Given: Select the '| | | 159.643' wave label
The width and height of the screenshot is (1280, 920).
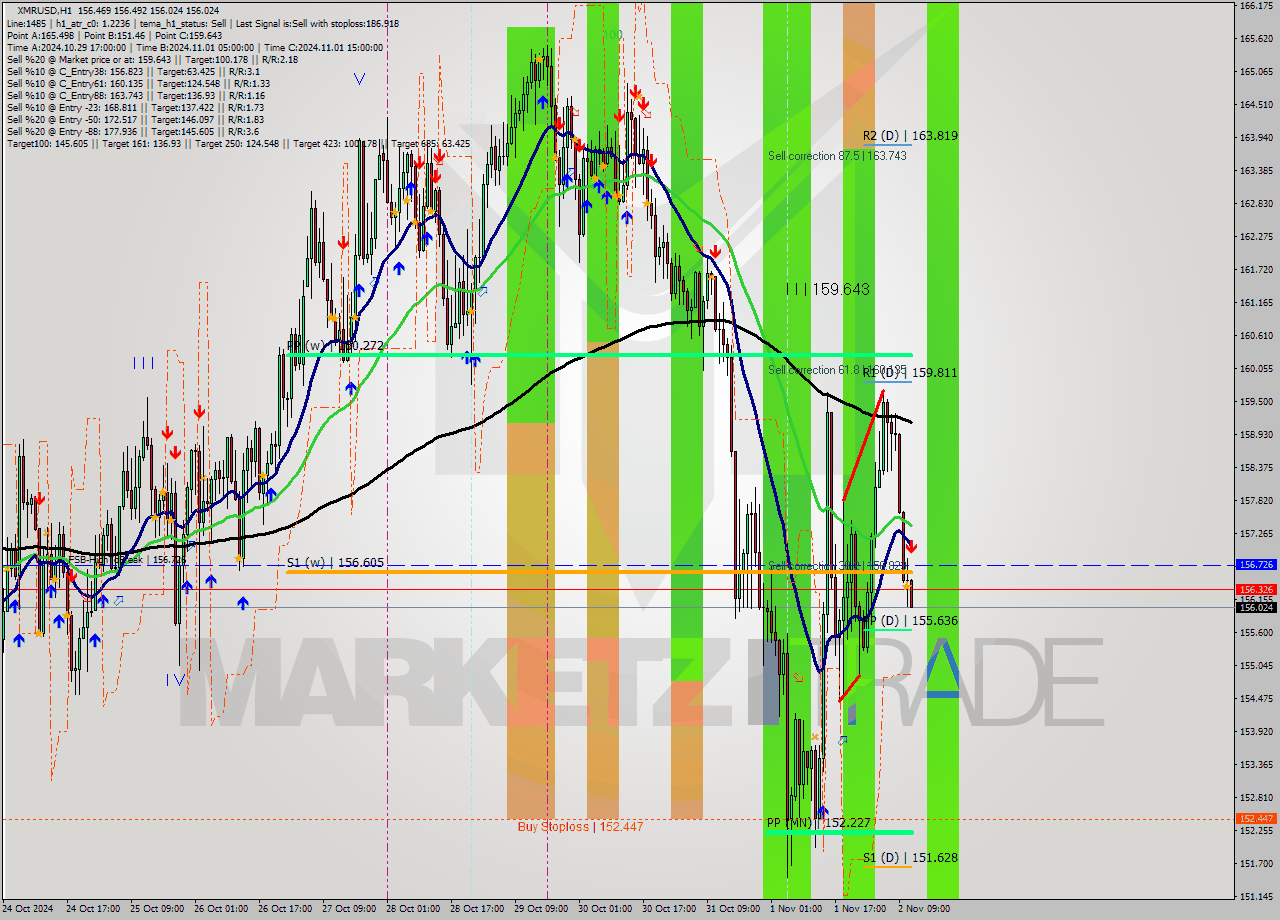Looking at the screenshot, I should click(827, 289).
